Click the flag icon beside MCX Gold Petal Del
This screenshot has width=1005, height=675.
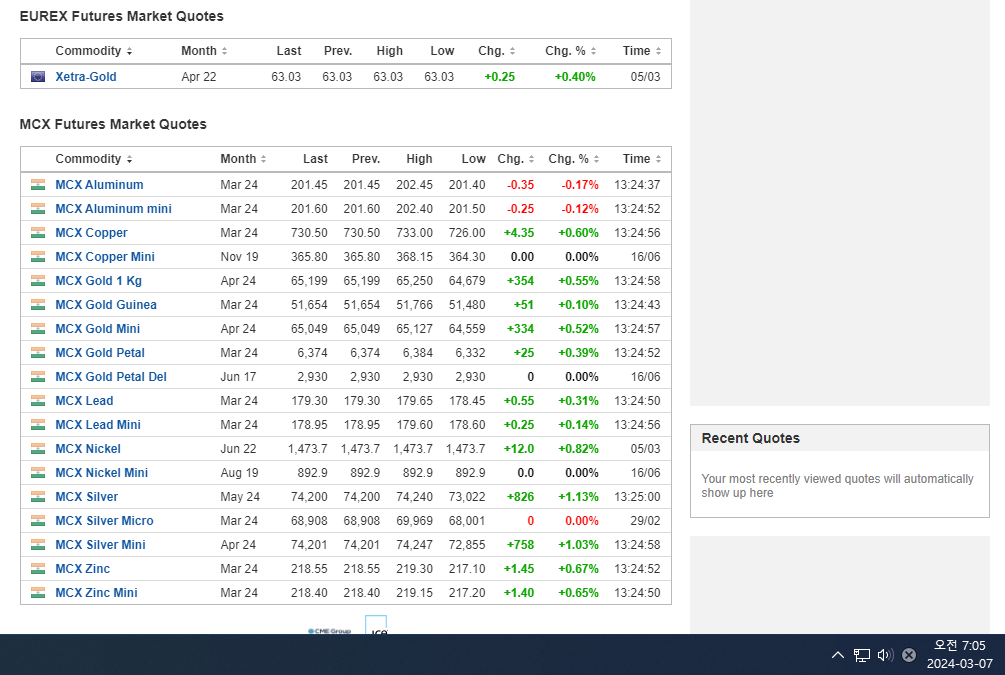(x=38, y=377)
